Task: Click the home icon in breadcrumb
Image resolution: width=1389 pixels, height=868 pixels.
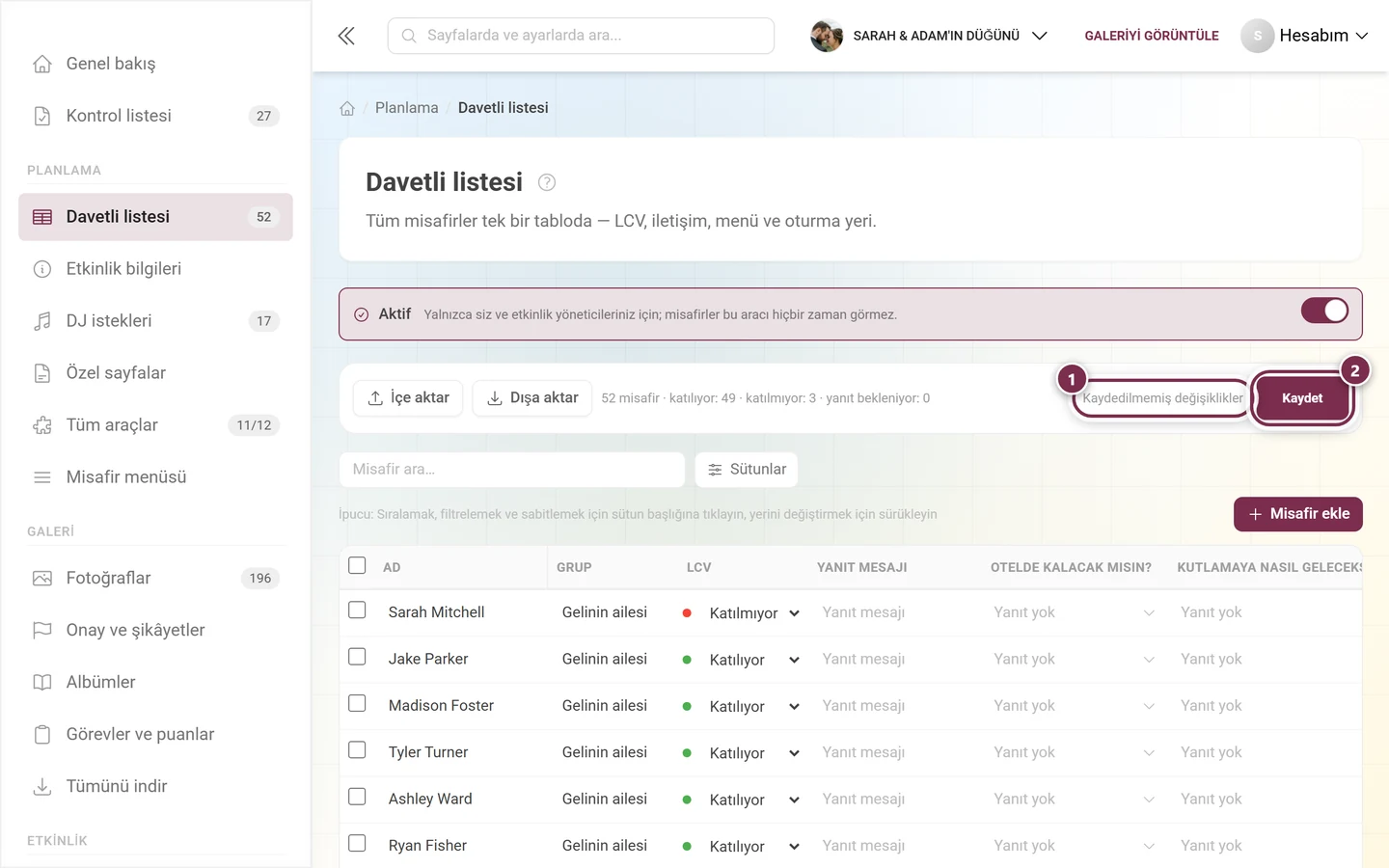Action: pyautogui.click(x=347, y=108)
